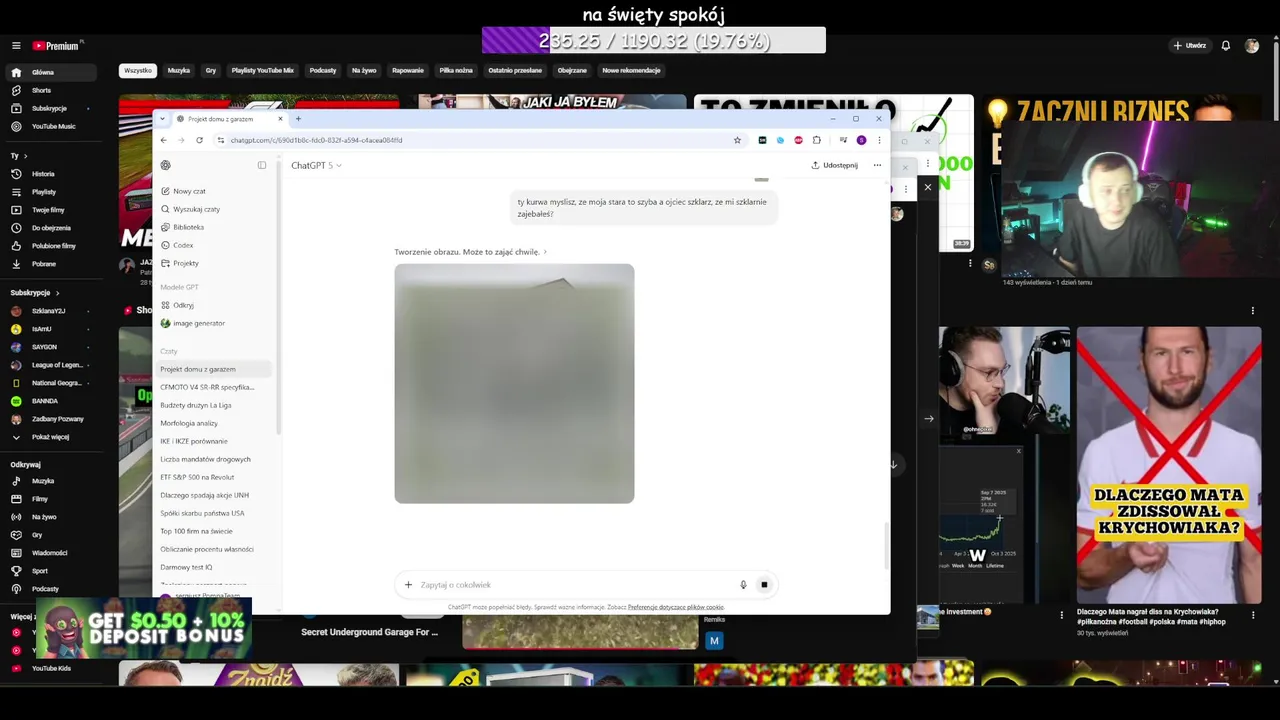Click the YouTube Premium logo
This screenshot has width=1280, height=720.
coord(55,46)
